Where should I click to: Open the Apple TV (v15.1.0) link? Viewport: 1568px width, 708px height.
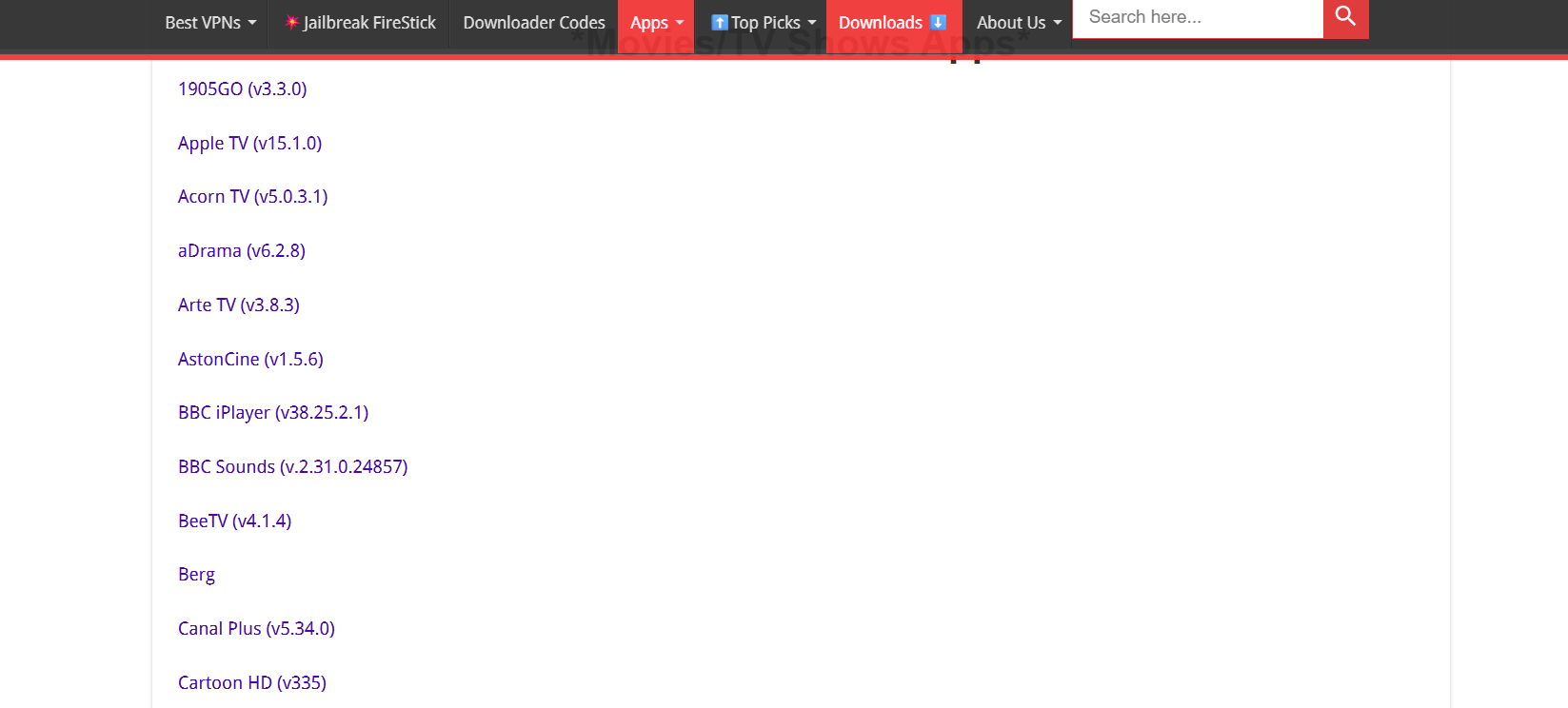coord(250,143)
